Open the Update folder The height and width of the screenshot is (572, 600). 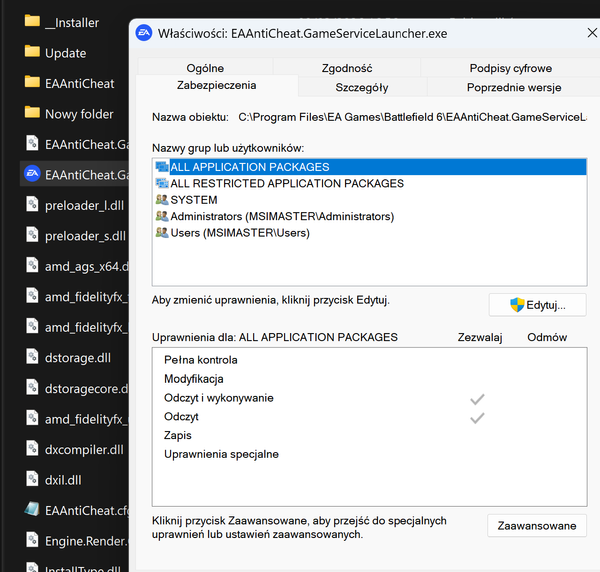click(65, 53)
